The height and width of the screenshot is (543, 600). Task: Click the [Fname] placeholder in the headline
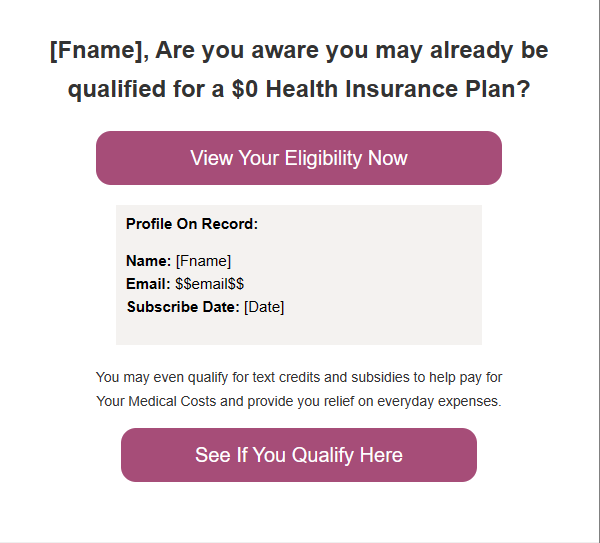pyautogui.click(x=97, y=51)
